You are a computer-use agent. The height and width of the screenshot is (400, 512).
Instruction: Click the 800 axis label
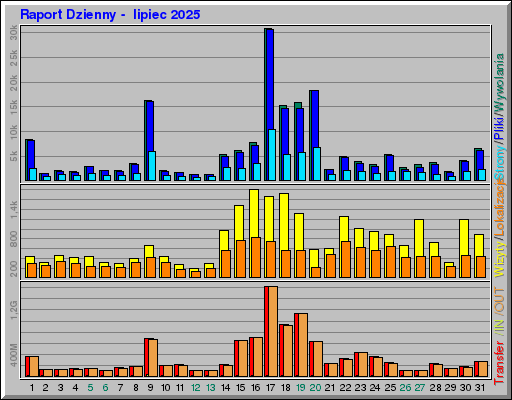[14, 239]
